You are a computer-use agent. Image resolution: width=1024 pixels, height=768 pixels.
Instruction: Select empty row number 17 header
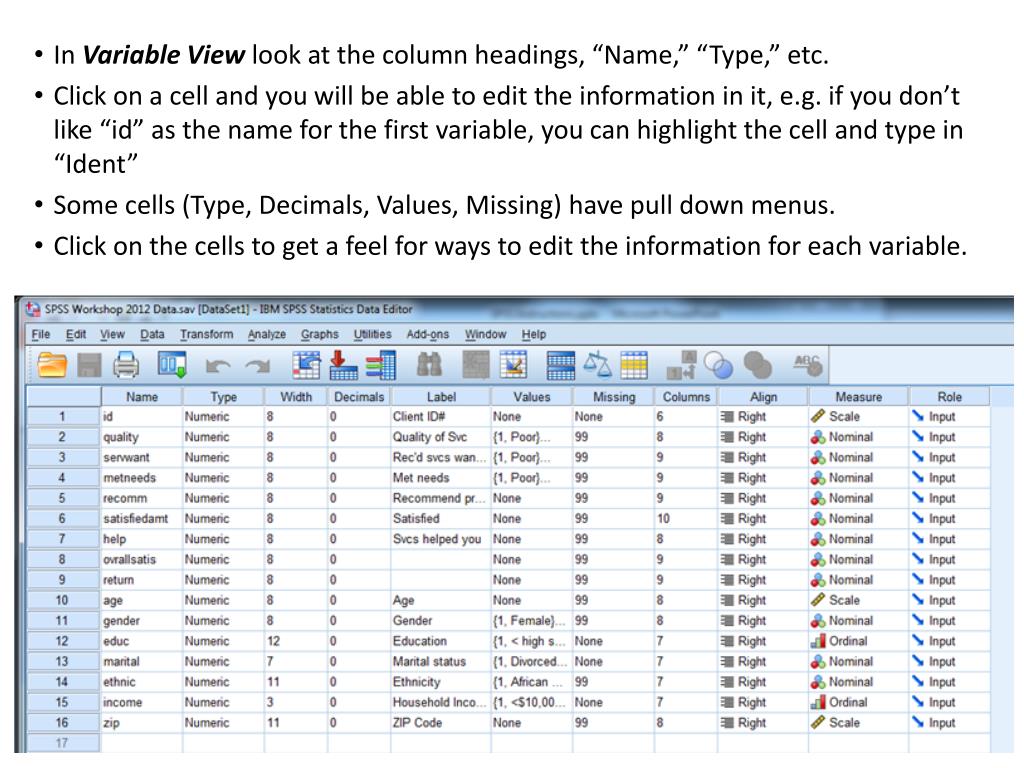coord(63,743)
